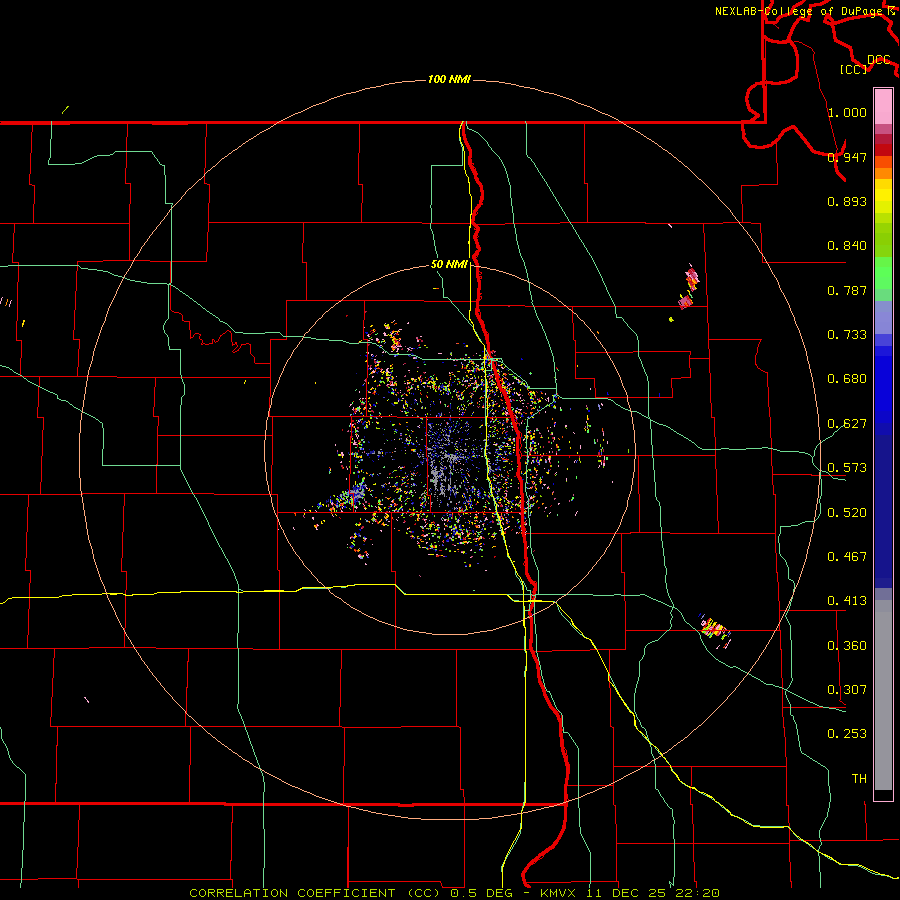
Task: Click the 0.947 color scale label
Action: pos(847,157)
